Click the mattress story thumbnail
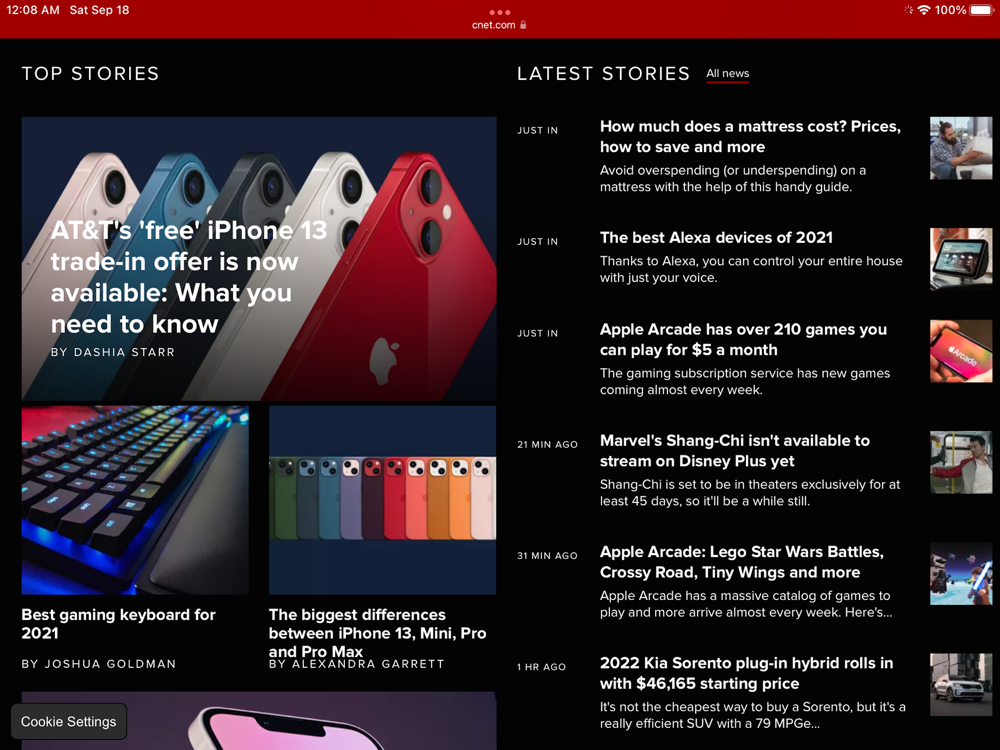Image resolution: width=1000 pixels, height=750 pixels. [960, 148]
